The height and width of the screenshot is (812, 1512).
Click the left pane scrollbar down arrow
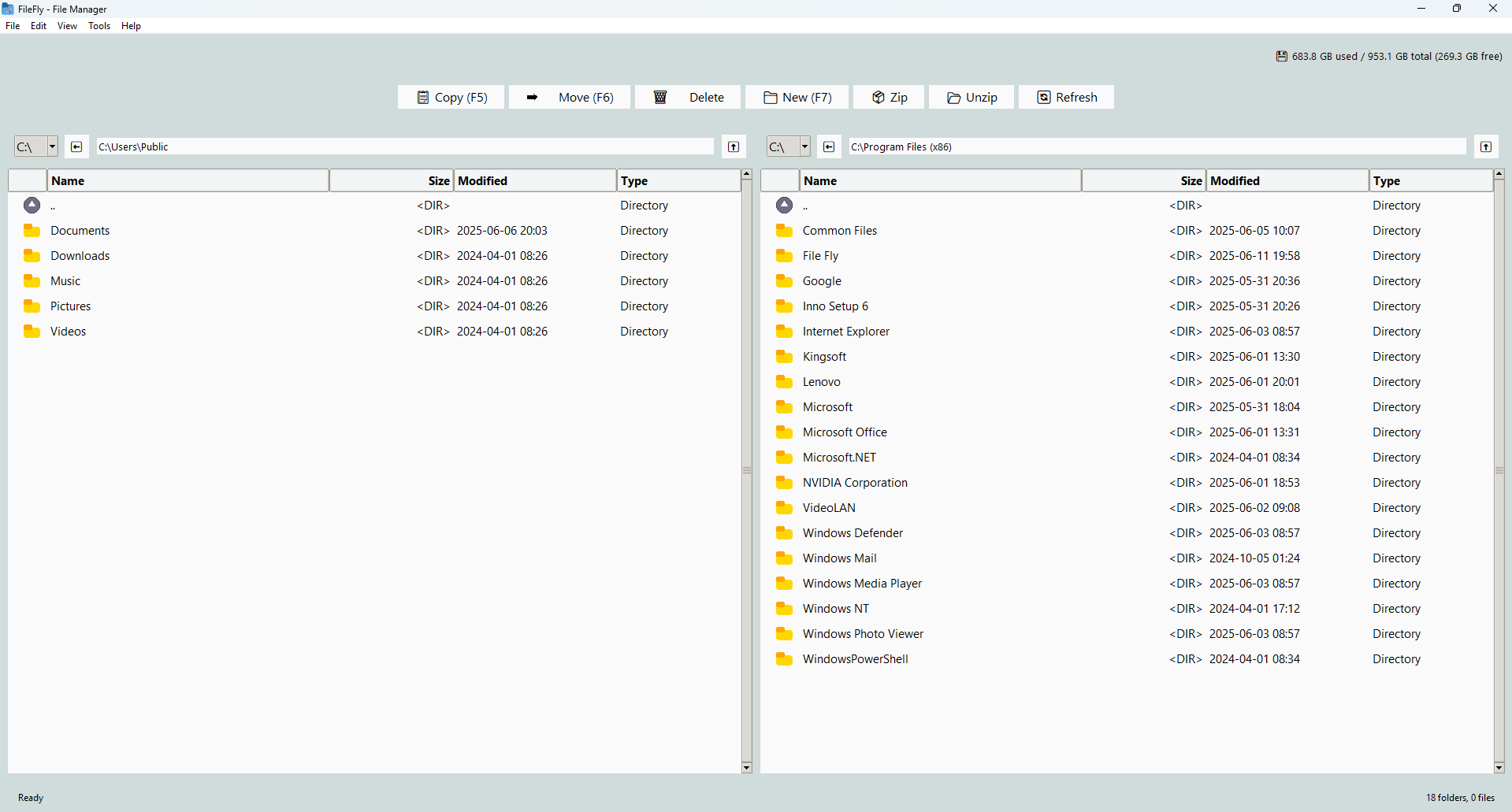point(746,767)
